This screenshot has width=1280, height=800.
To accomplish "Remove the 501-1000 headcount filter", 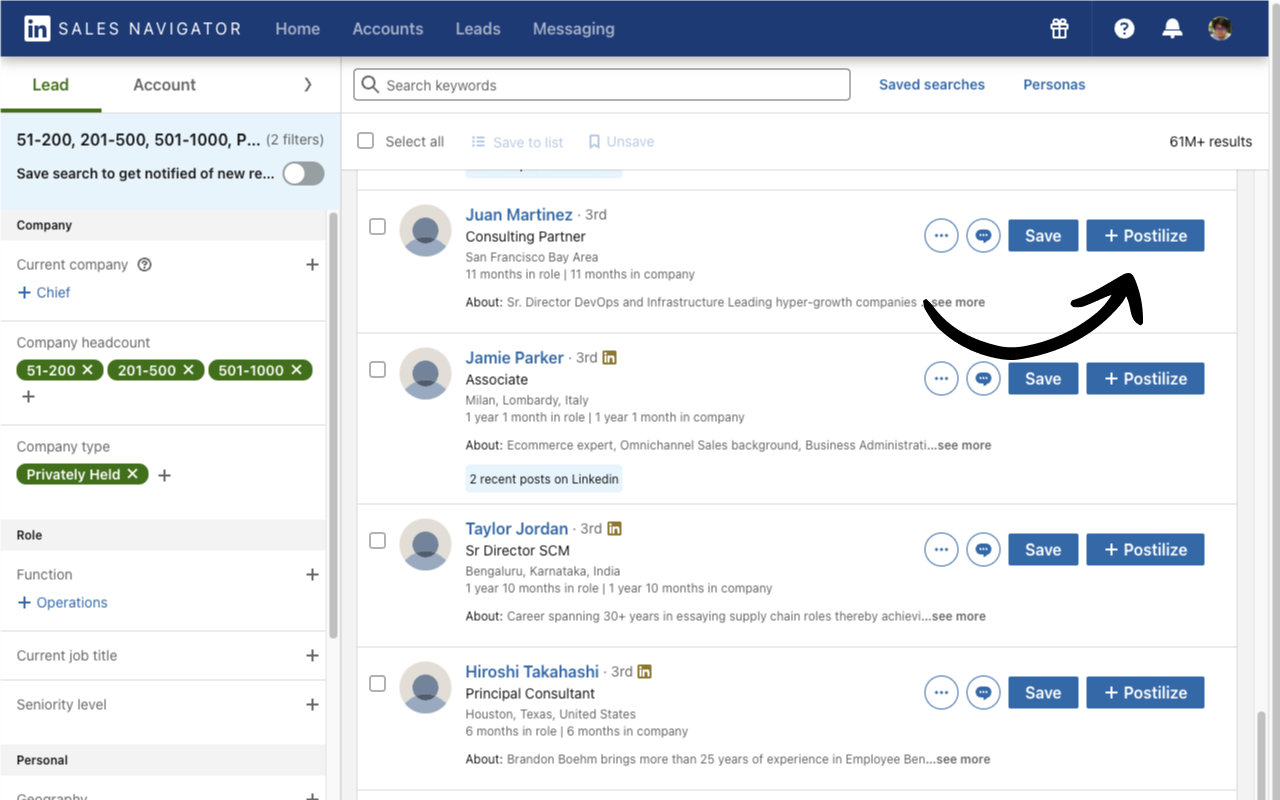I will coord(296,370).
